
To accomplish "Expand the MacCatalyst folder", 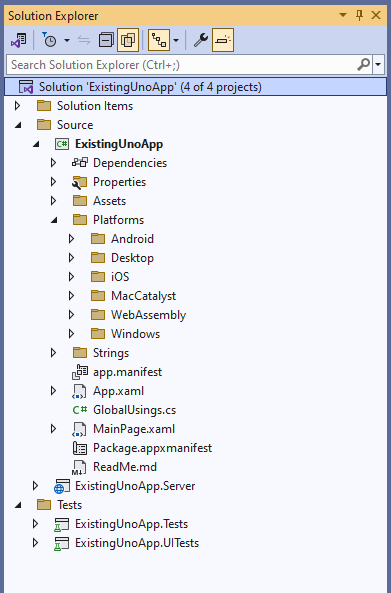I will coord(71,296).
